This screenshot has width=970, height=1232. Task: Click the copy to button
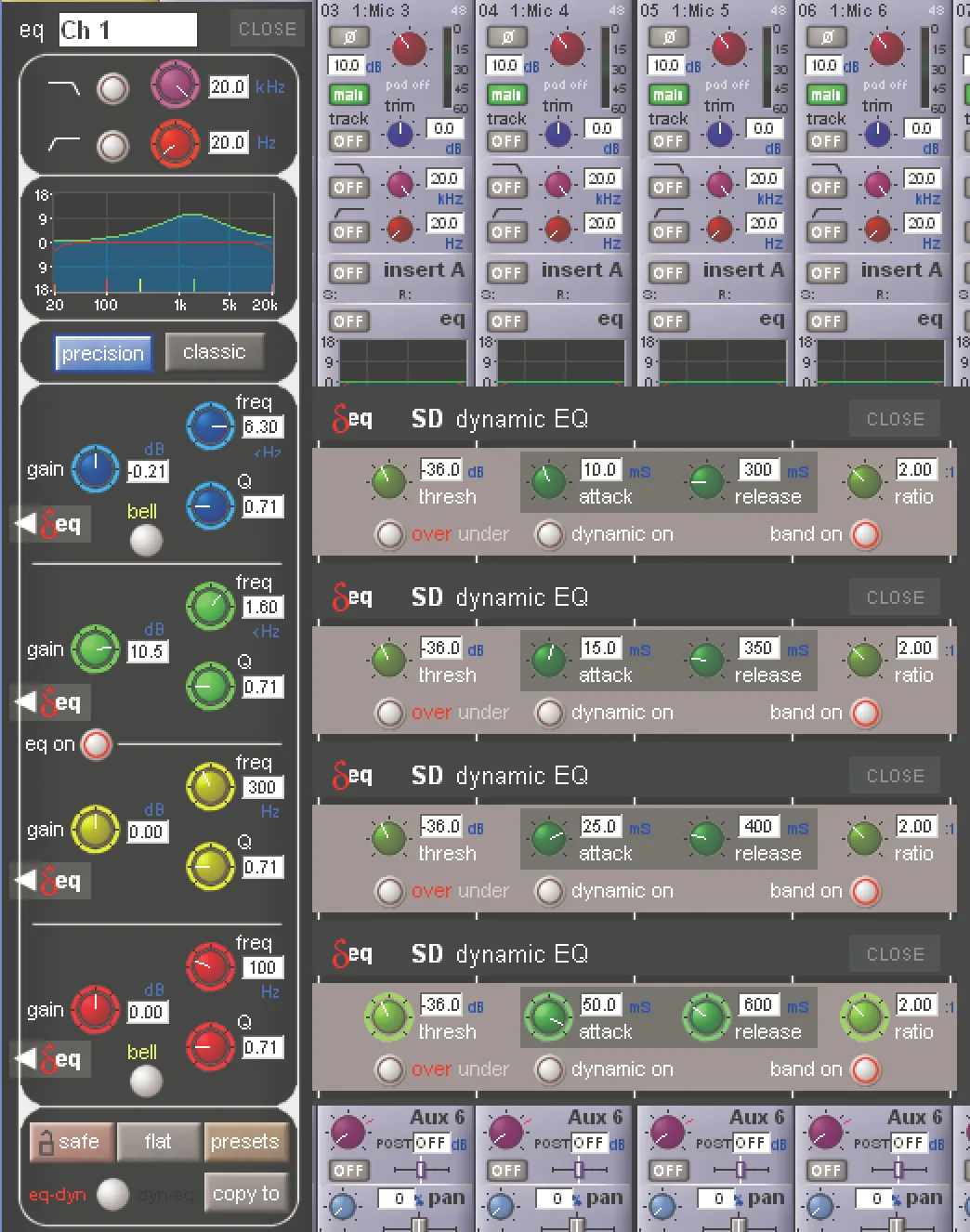pos(245,1194)
